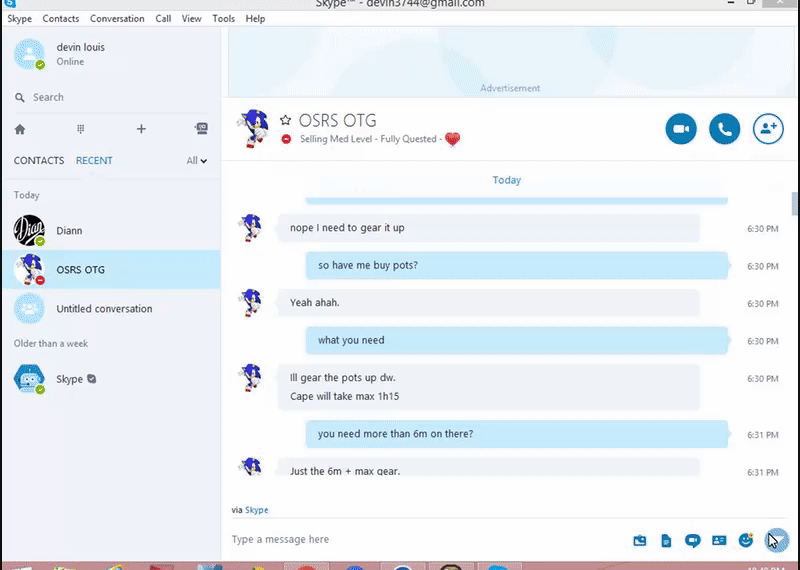Open the Conversation menu

tap(117, 19)
